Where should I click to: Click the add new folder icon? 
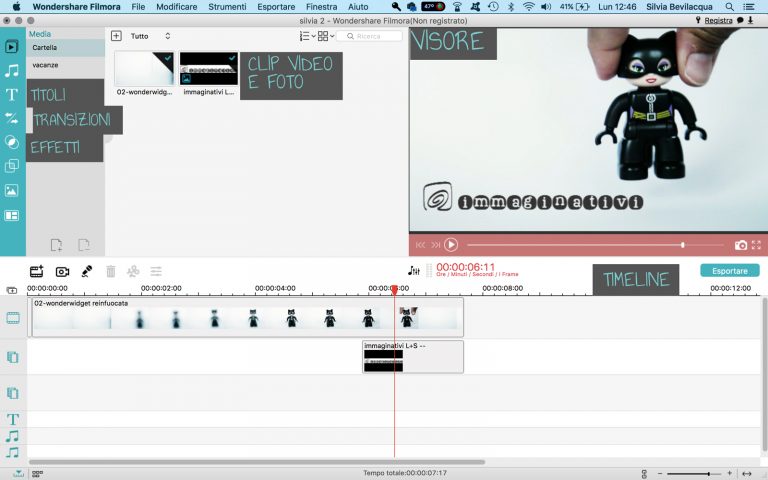pyautogui.click(x=56, y=244)
